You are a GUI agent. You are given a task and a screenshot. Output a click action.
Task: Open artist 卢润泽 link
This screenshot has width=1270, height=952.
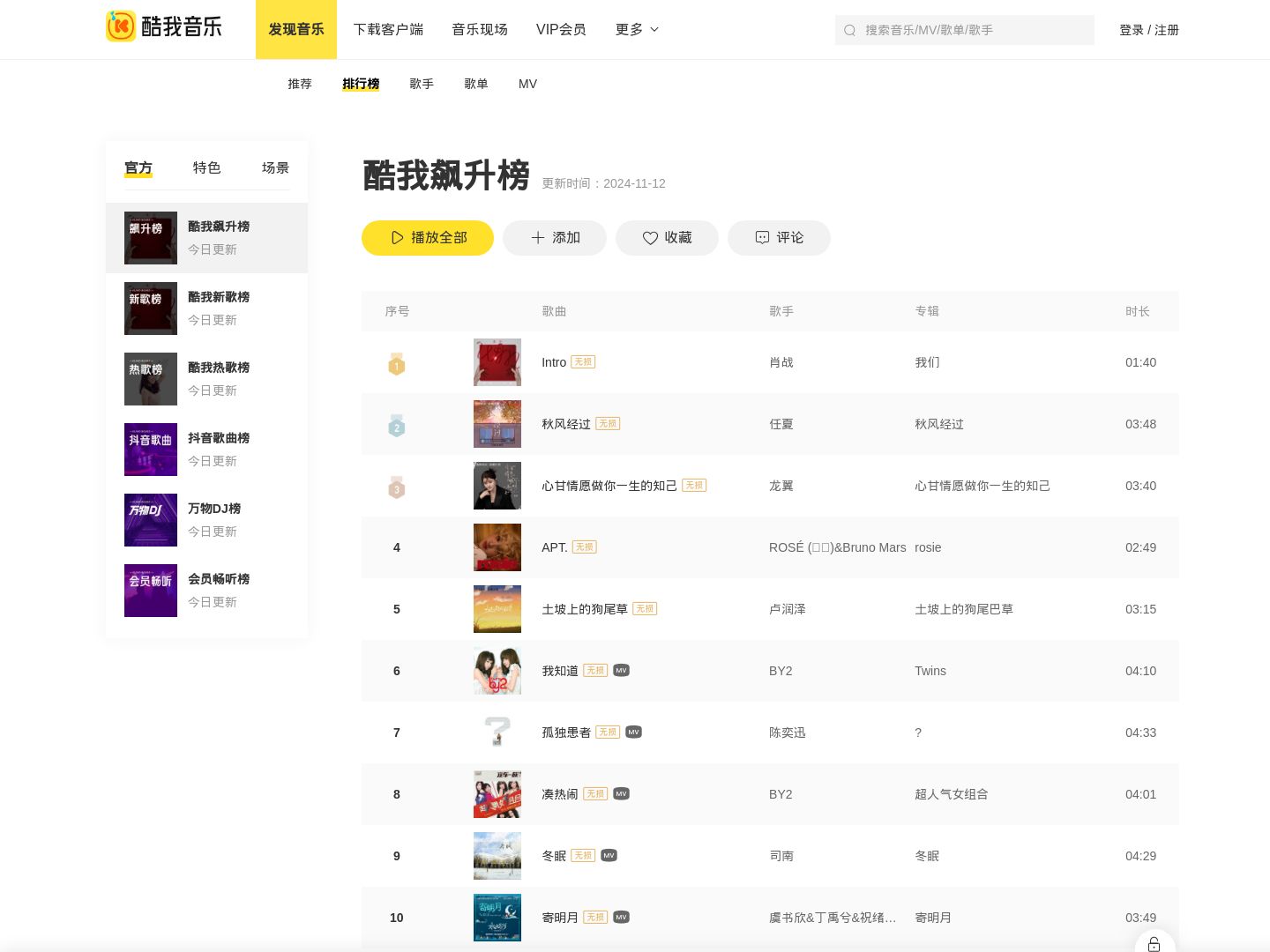coord(788,609)
